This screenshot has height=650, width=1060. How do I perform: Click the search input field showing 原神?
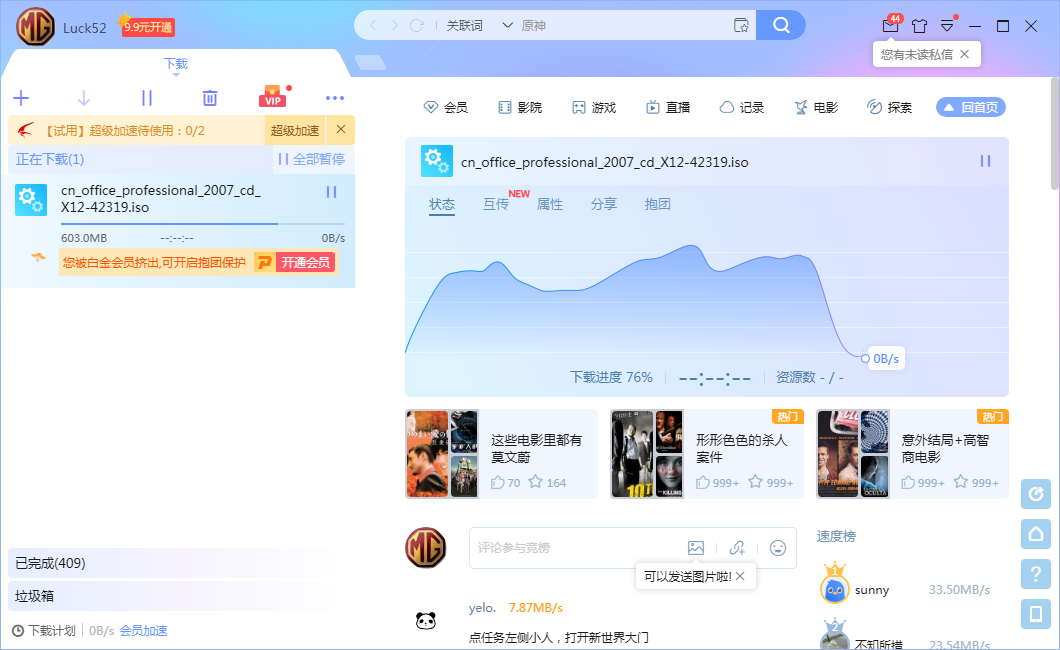point(622,26)
